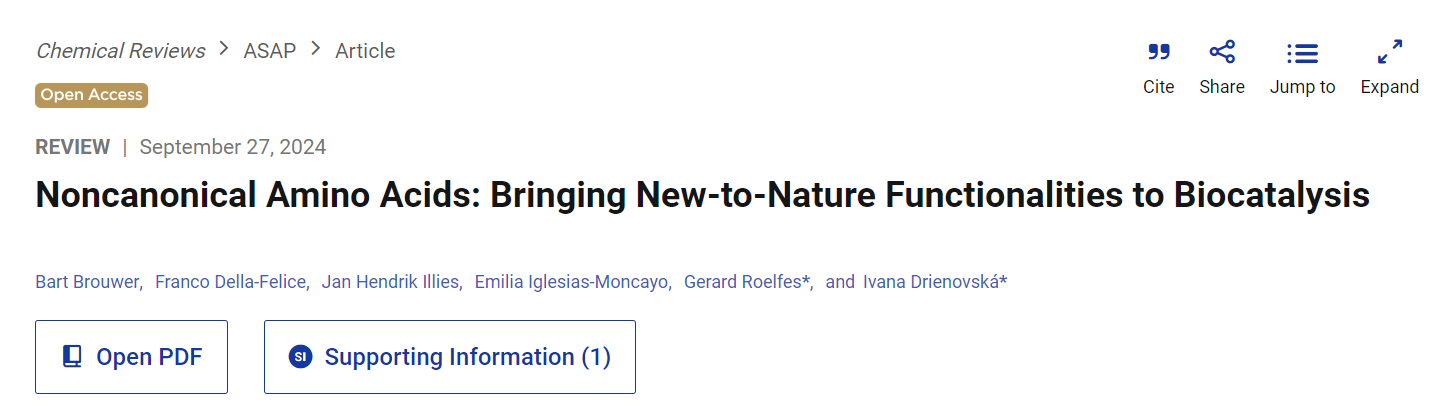This screenshot has width=1456, height=416.
Task: Open Supporting Information (1)
Action: point(450,357)
